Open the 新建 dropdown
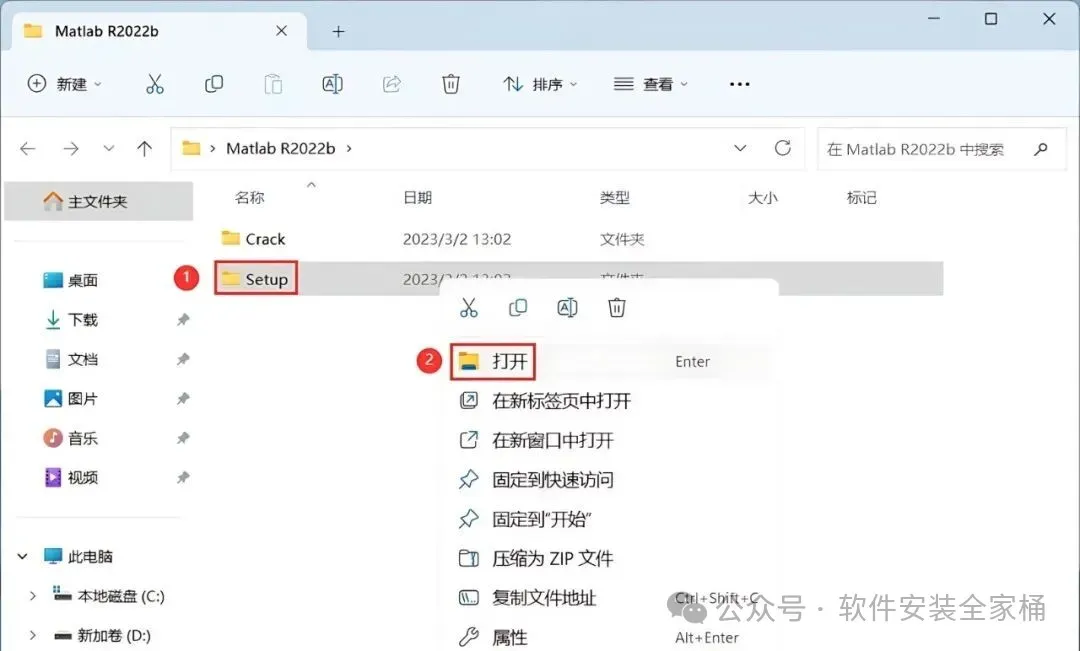 64,84
